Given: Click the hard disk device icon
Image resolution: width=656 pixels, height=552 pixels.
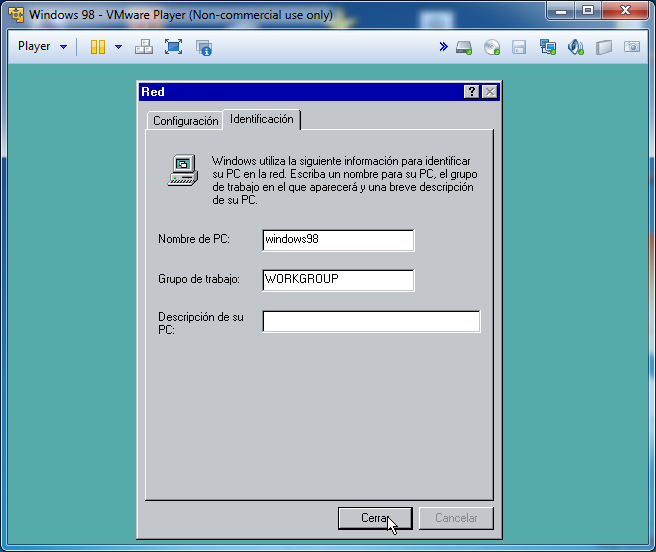Looking at the screenshot, I should tap(464, 47).
